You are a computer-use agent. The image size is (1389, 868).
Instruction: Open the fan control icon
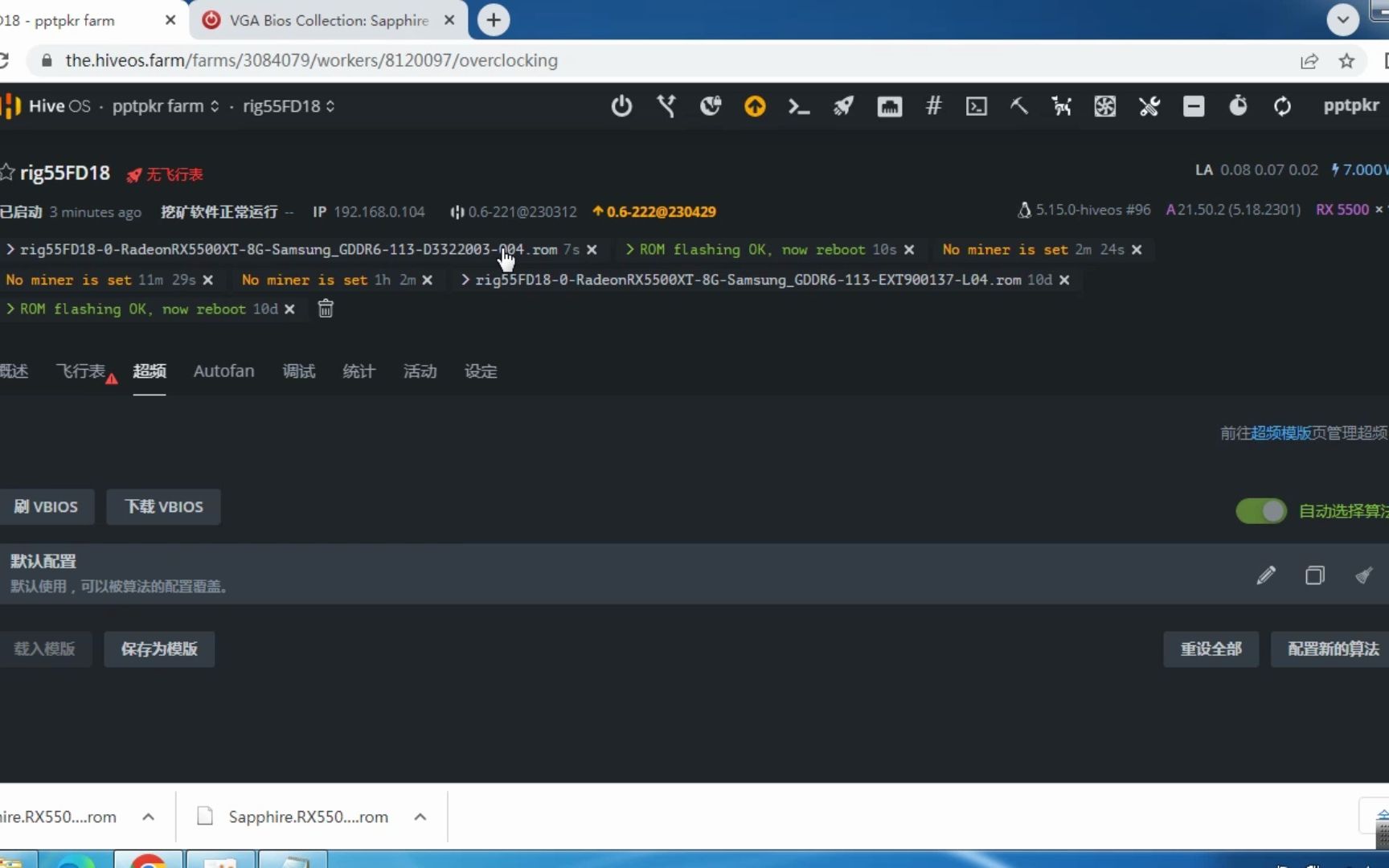tap(1105, 106)
